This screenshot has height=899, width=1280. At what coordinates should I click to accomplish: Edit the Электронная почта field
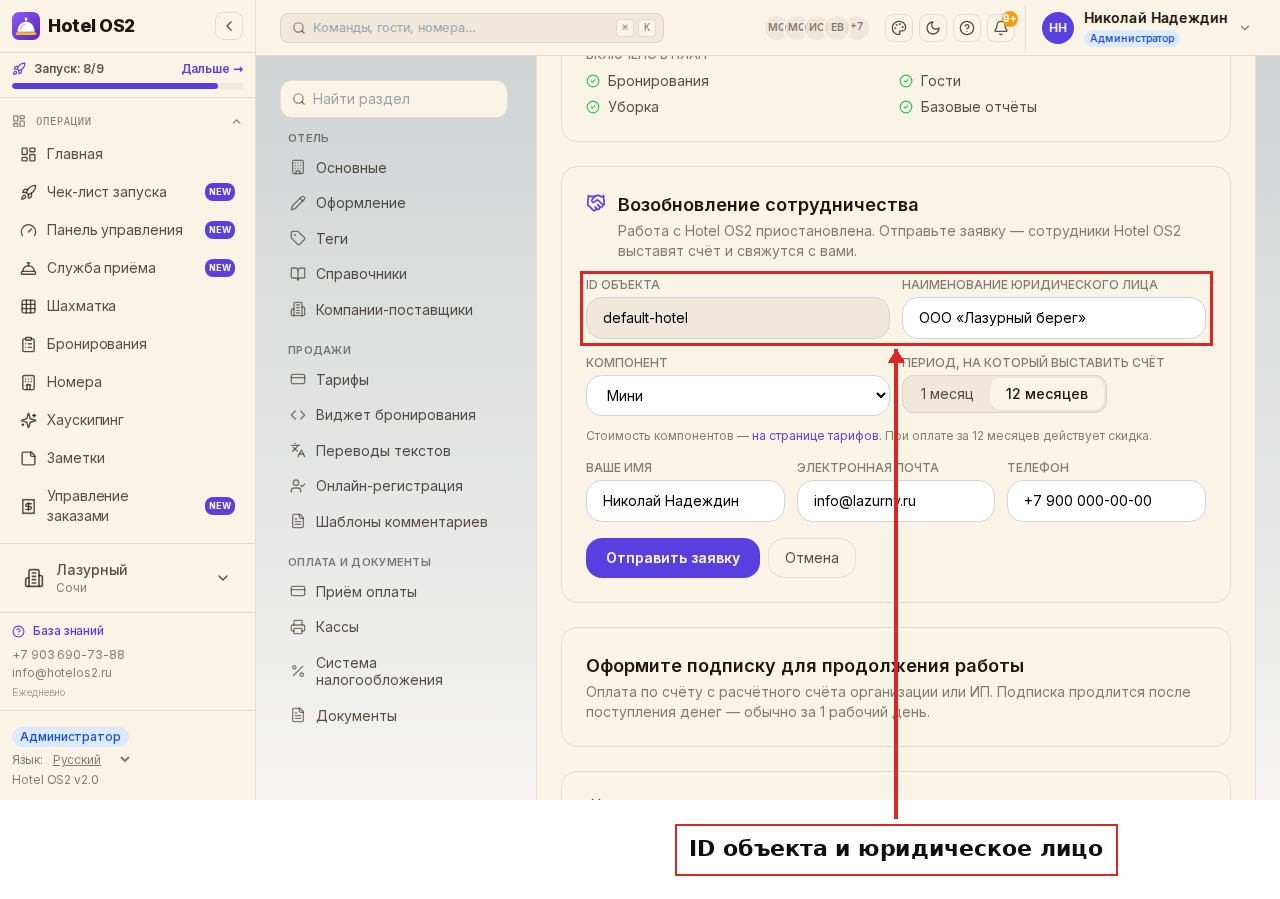point(896,501)
